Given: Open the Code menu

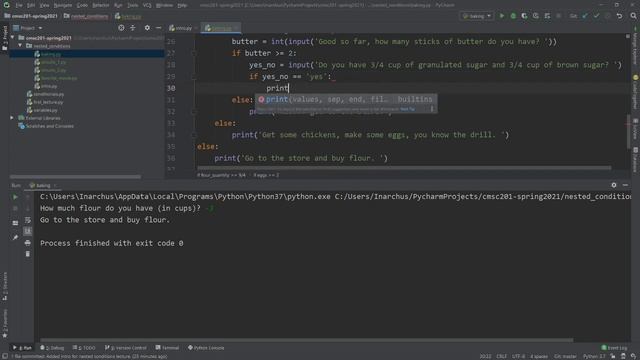Looking at the screenshot, I should click(82, 5).
